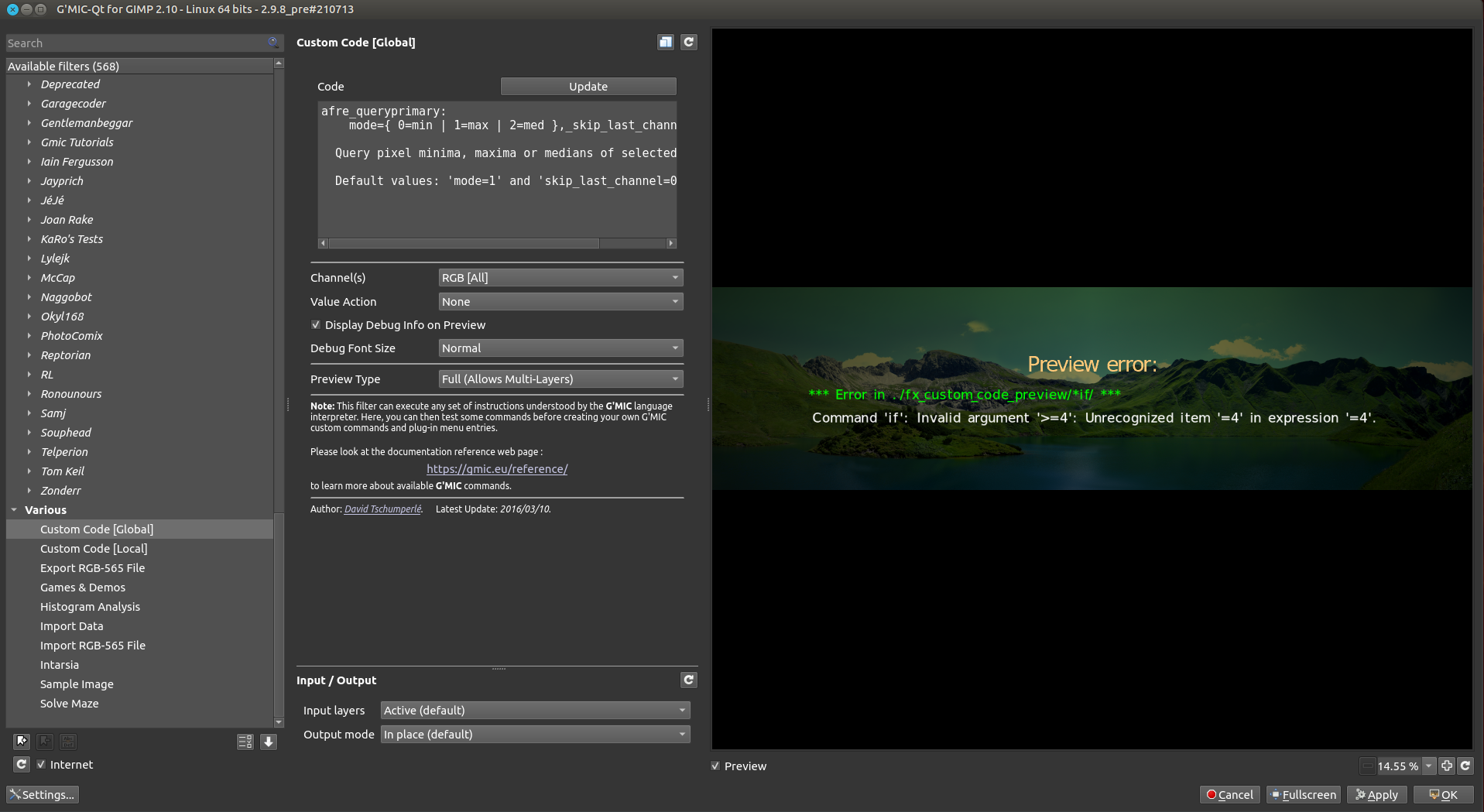
Task: Reset Custom Code filter parameters icon
Action: pyautogui.click(x=689, y=43)
